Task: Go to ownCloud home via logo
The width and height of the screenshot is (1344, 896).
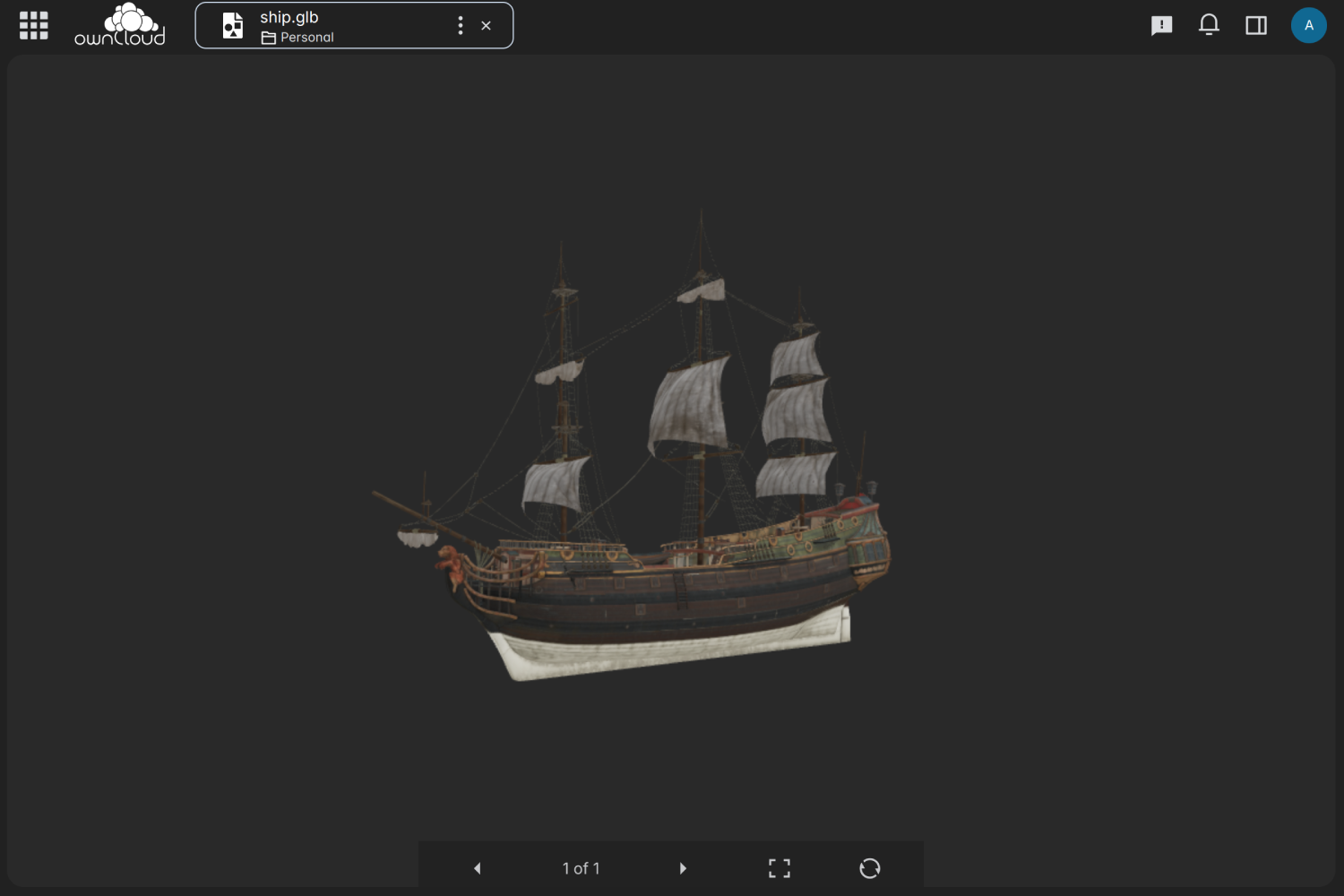Action: click(x=120, y=25)
